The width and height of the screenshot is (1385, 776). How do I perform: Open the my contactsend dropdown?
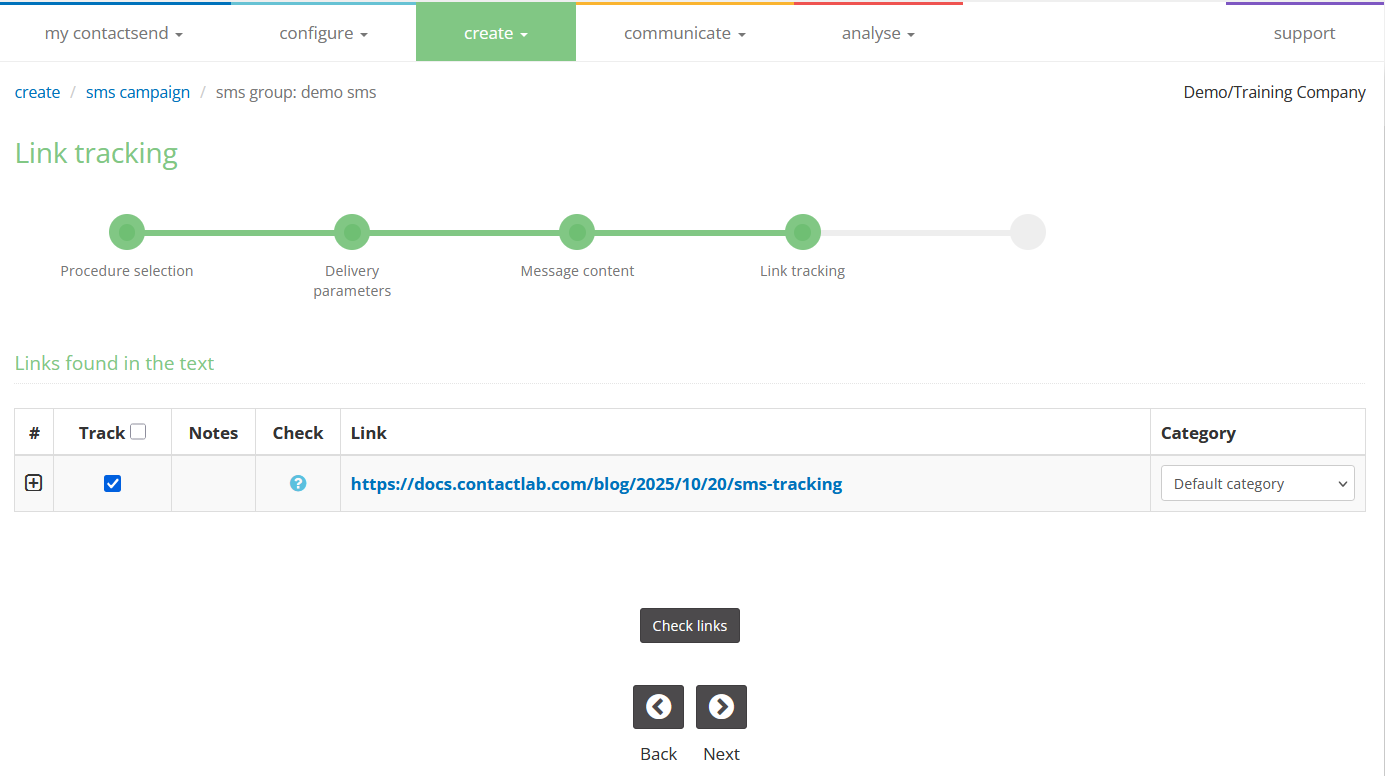tap(113, 32)
